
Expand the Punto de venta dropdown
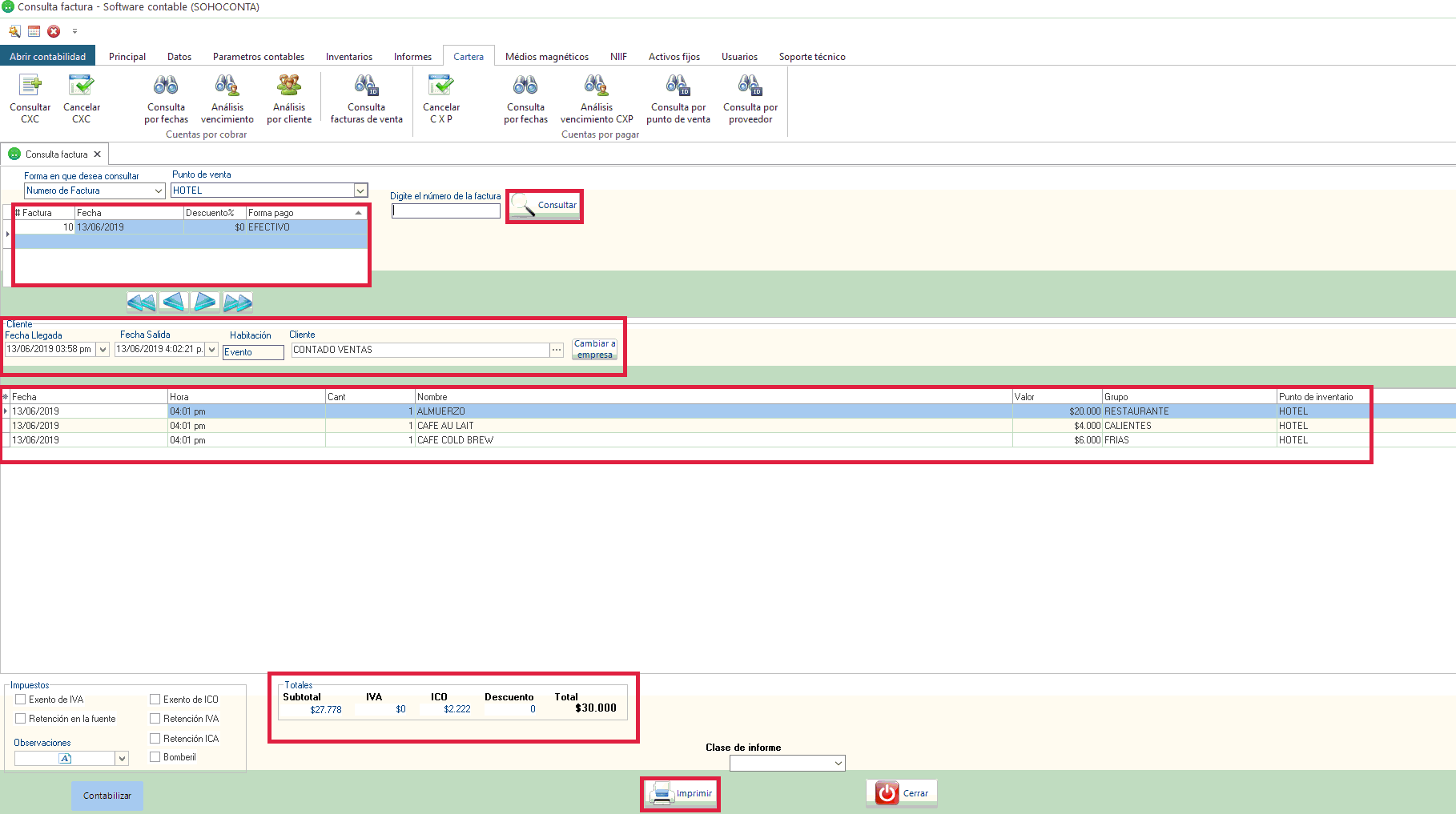pyautogui.click(x=360, y=190)
